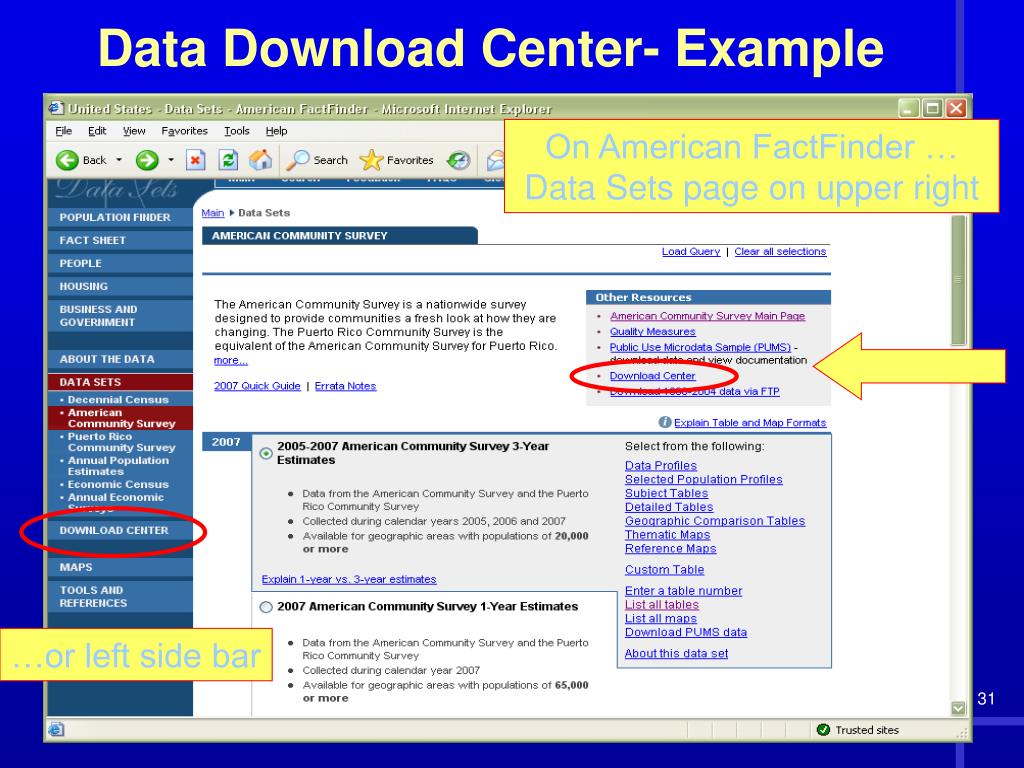Image resolution: width=1024 pixels, height=768 pixels.
Task: Select 2007 ACS 1-Year Estimates radio
Action: click(266, 607)
